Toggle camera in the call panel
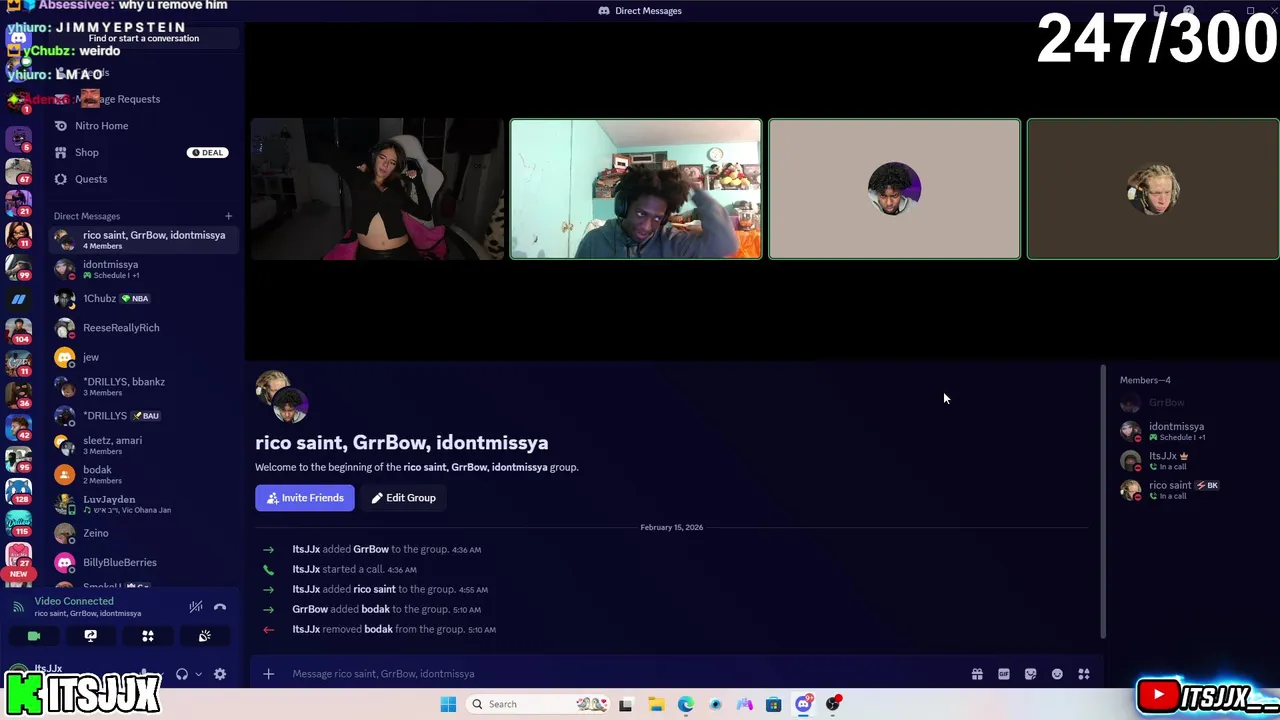This screenshot has height=720, width=1280. [33, 636]
